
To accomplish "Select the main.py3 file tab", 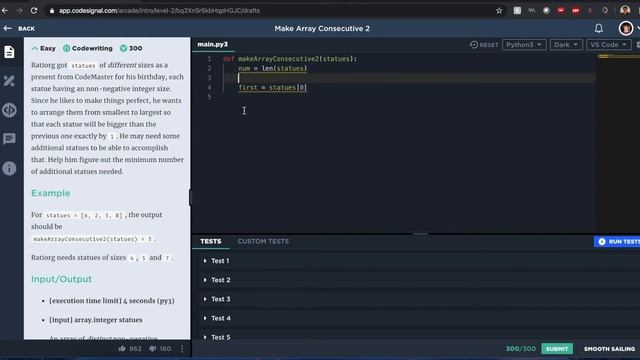I will (213, 44).
